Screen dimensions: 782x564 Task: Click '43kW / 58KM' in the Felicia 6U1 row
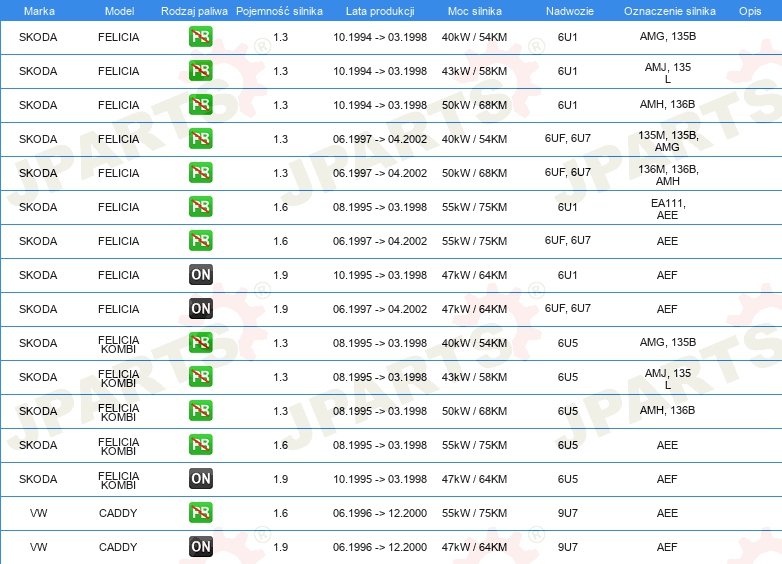[474, 71]
